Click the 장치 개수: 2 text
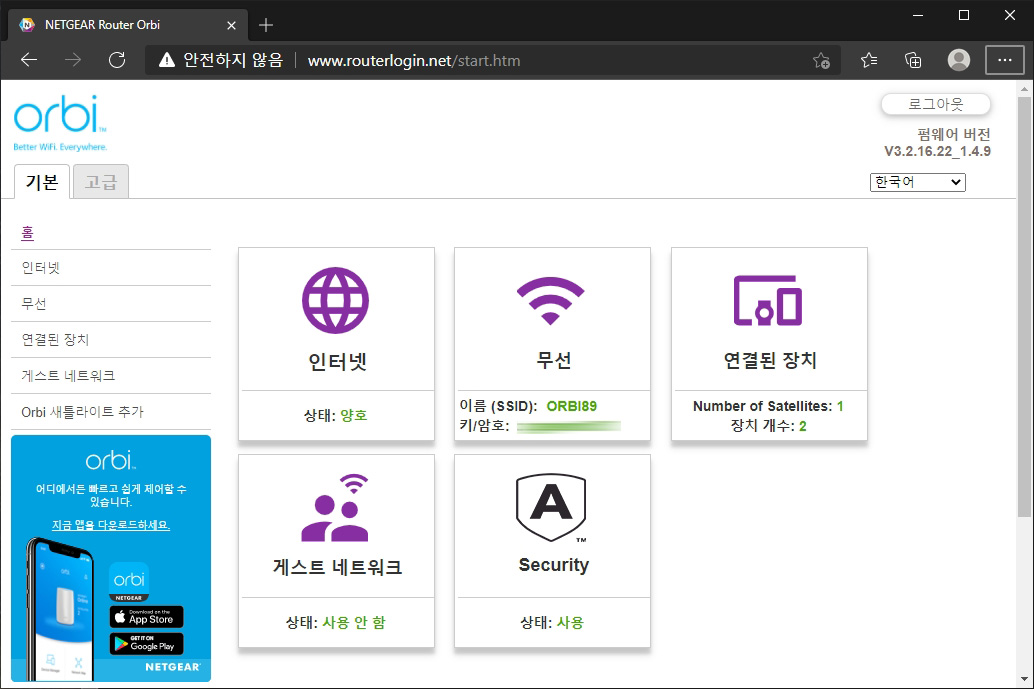The height and width of the screenshot is (689, 1034). [x=768, y=426]
